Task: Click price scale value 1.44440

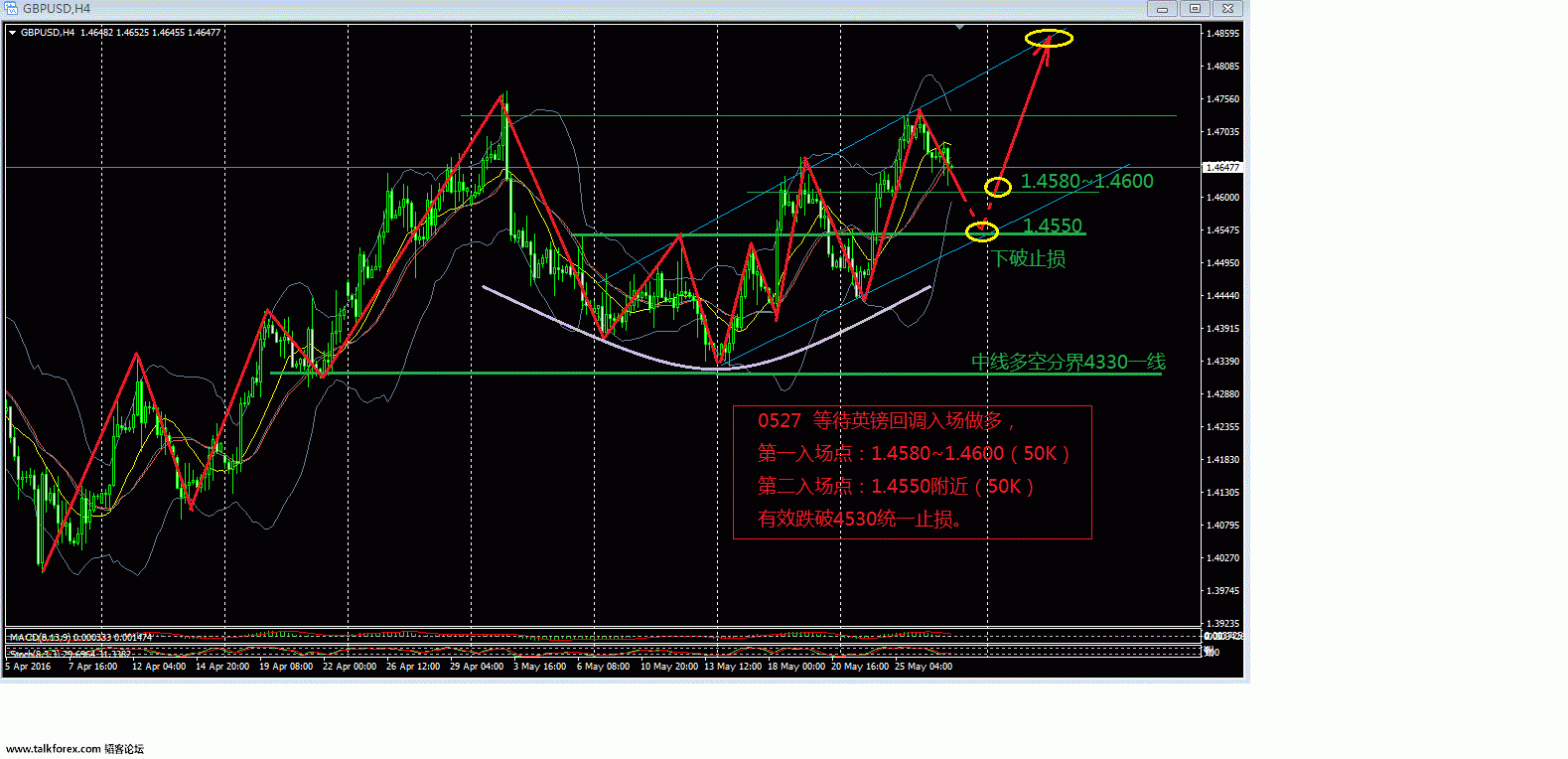Action: (1222, 296)
